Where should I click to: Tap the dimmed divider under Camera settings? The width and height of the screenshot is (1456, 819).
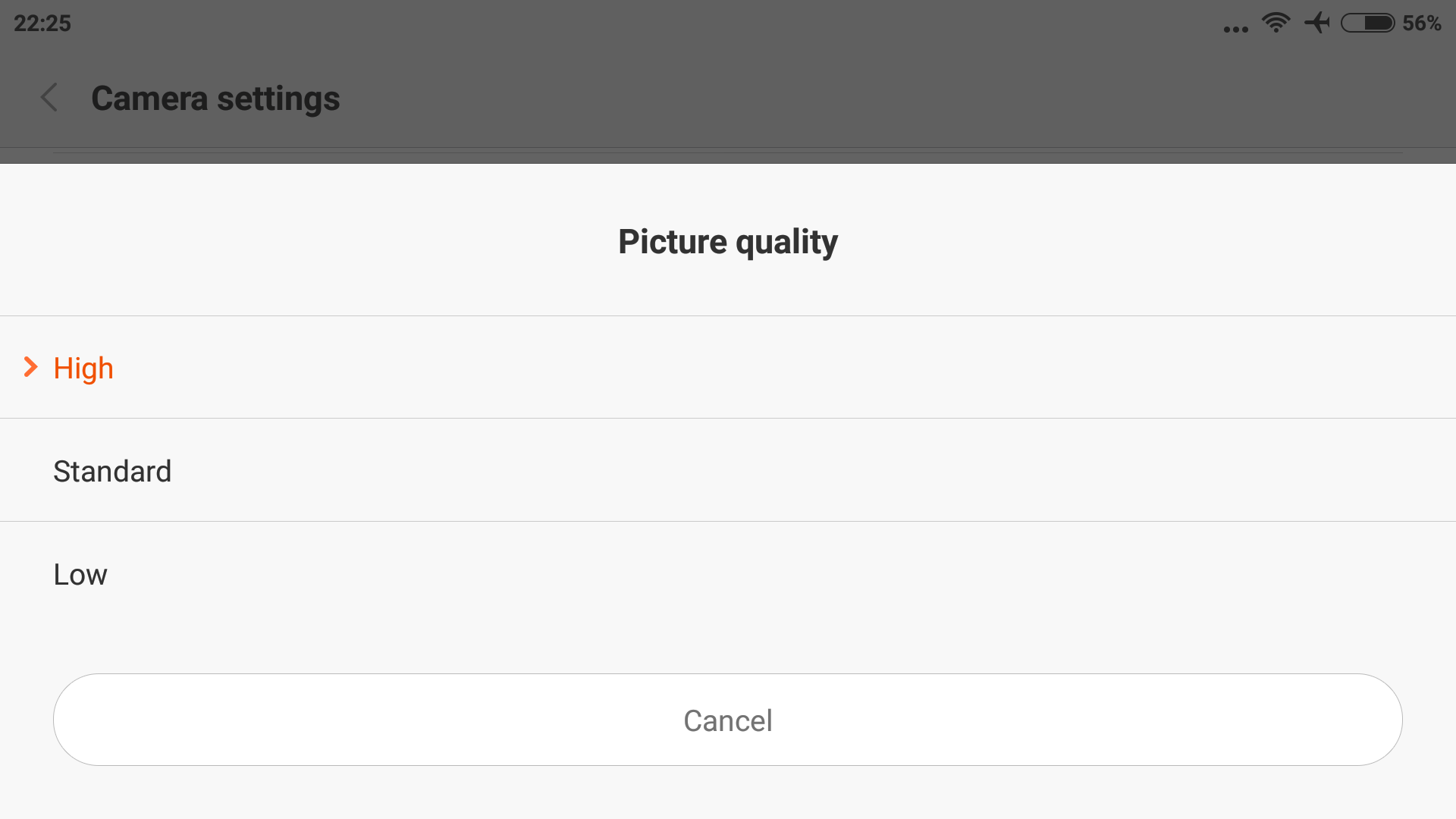click(728, 152)
